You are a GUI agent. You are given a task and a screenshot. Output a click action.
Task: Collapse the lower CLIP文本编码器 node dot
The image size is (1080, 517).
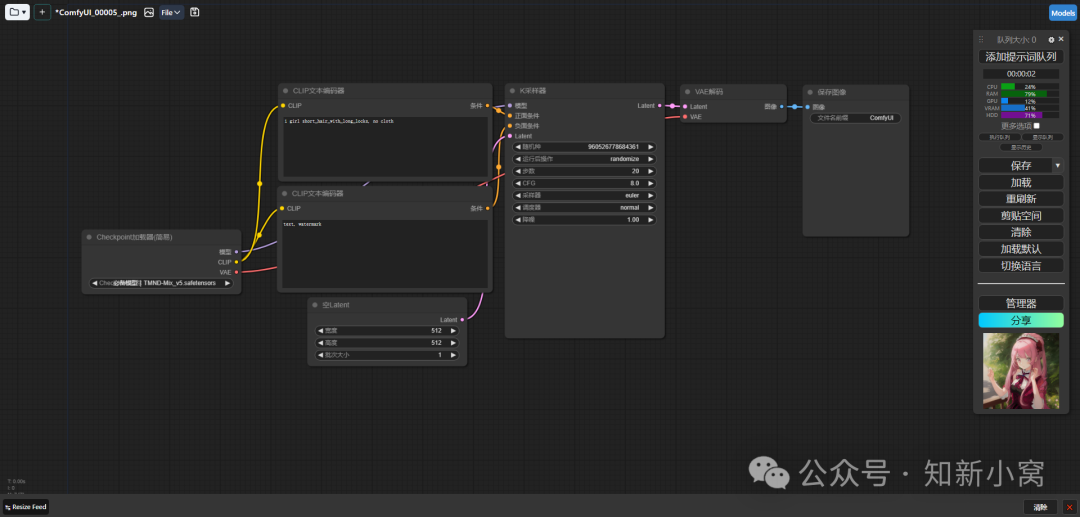(x=284, y=193)
